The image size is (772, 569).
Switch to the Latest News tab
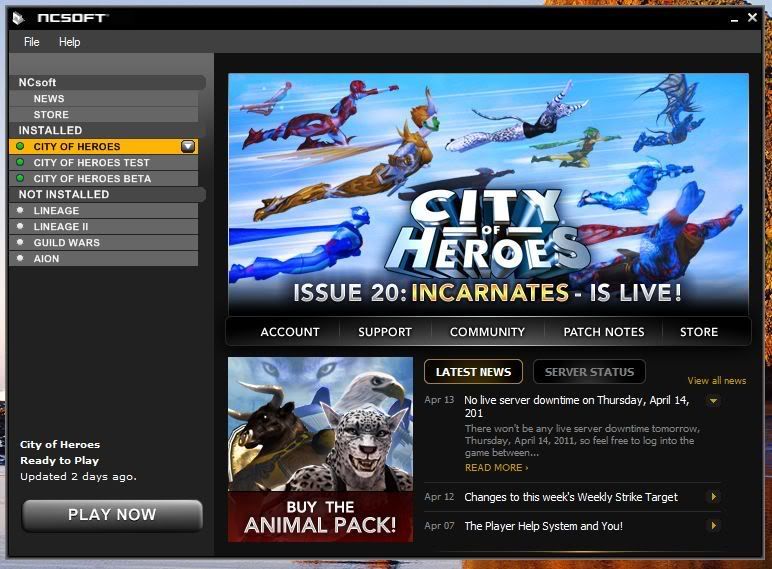[473, 372]
